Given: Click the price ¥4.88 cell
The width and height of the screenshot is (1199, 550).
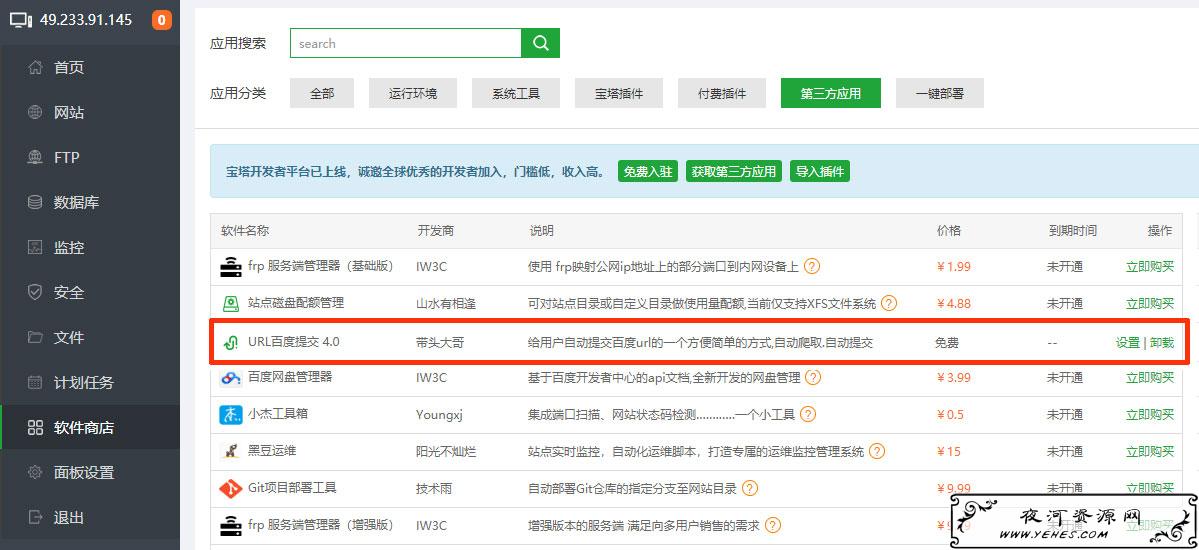Looking at the screenshot, I should click(x=954, y=304).
